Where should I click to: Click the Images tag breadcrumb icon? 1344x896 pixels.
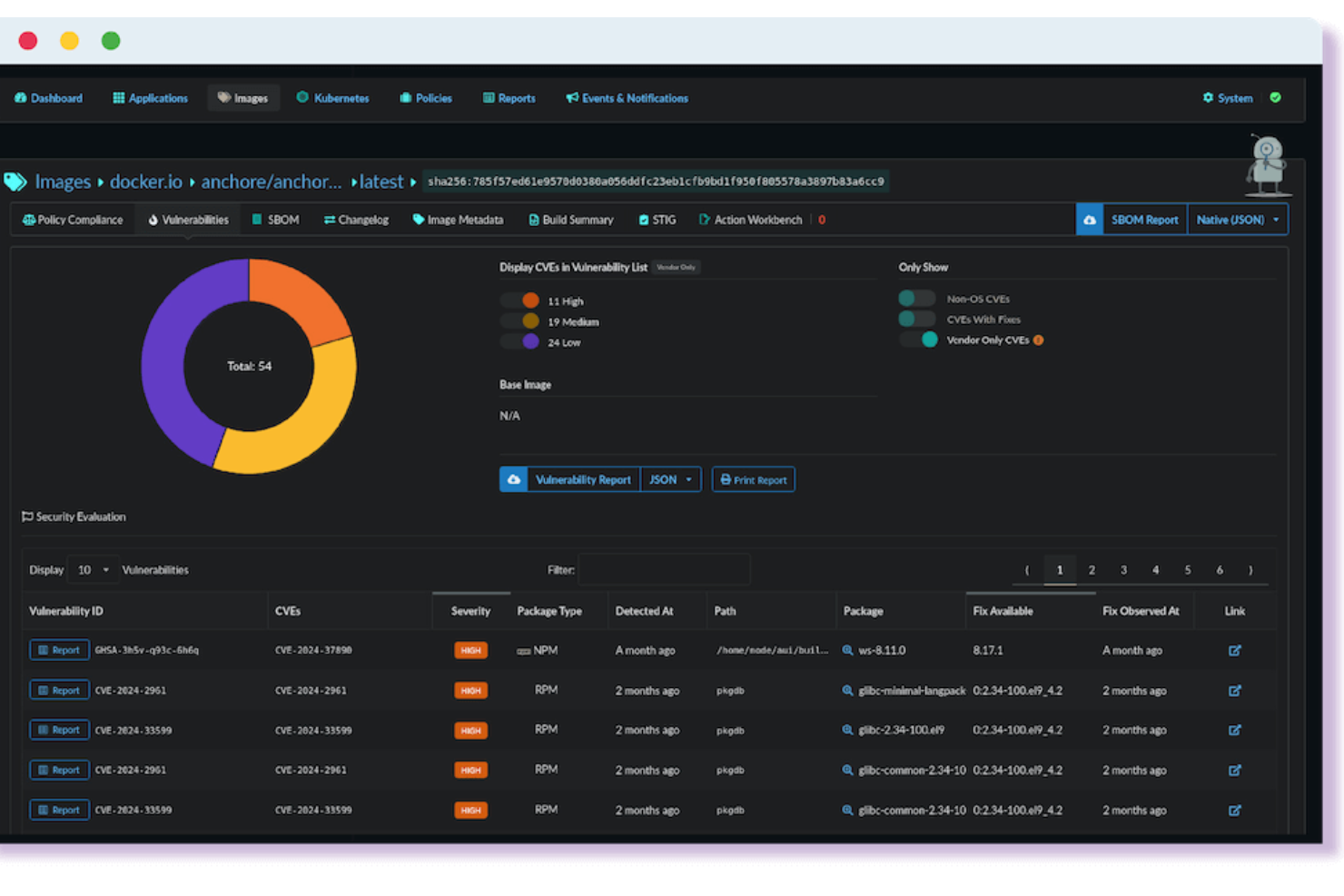(x=15, y=182)
